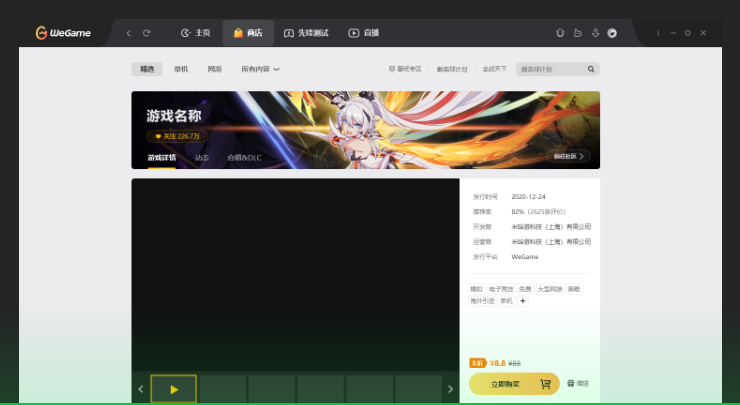This screenshot has height=405, width=740.
Task: Select the 游戏详情 tab
Action: (161, 158)
